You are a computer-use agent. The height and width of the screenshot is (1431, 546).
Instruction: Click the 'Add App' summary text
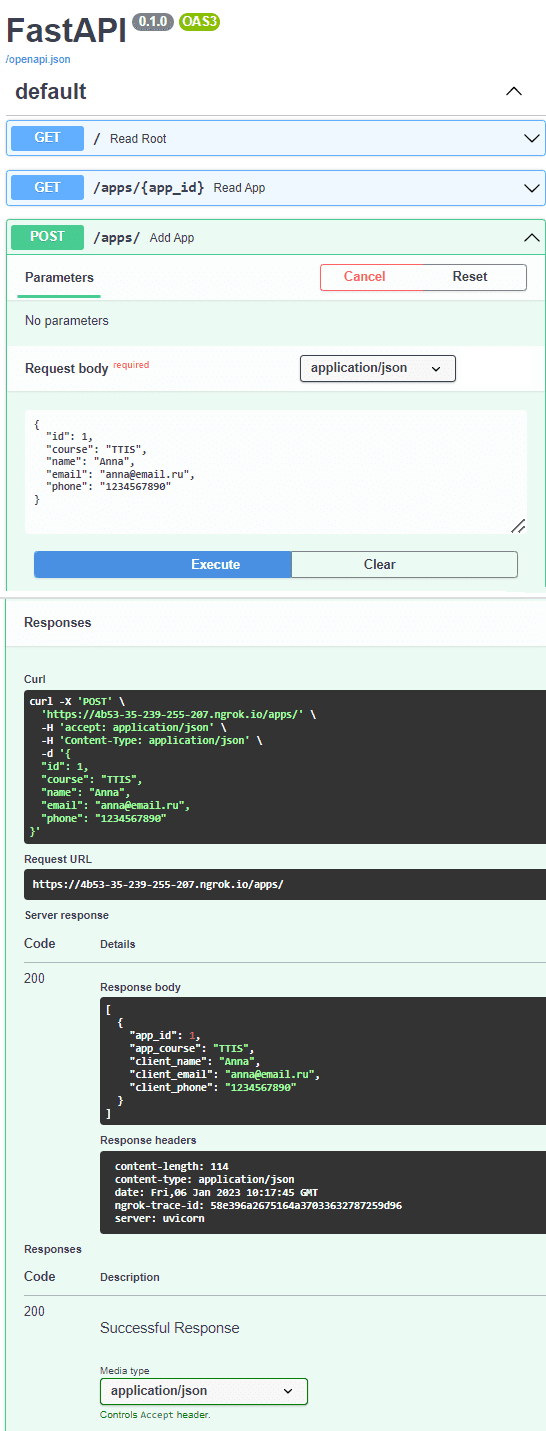point(172,238)
